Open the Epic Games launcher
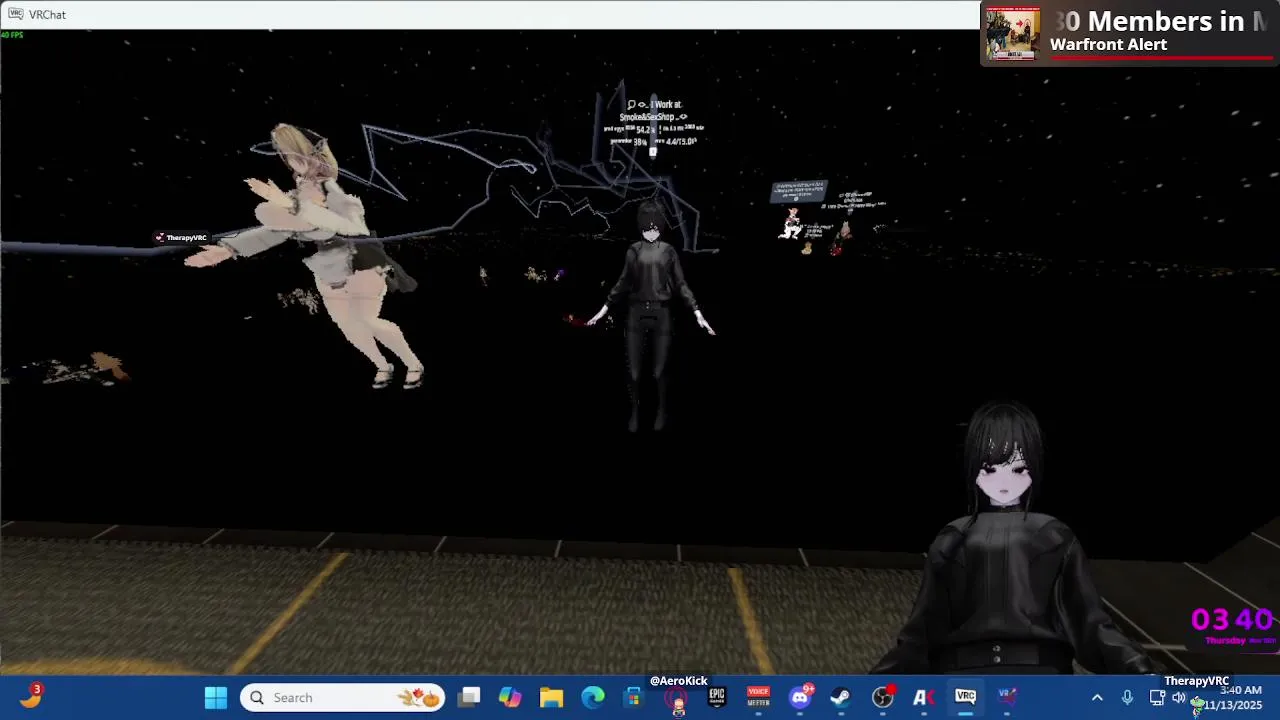Viewport: 1280px width, 720px height. point(717,697)
